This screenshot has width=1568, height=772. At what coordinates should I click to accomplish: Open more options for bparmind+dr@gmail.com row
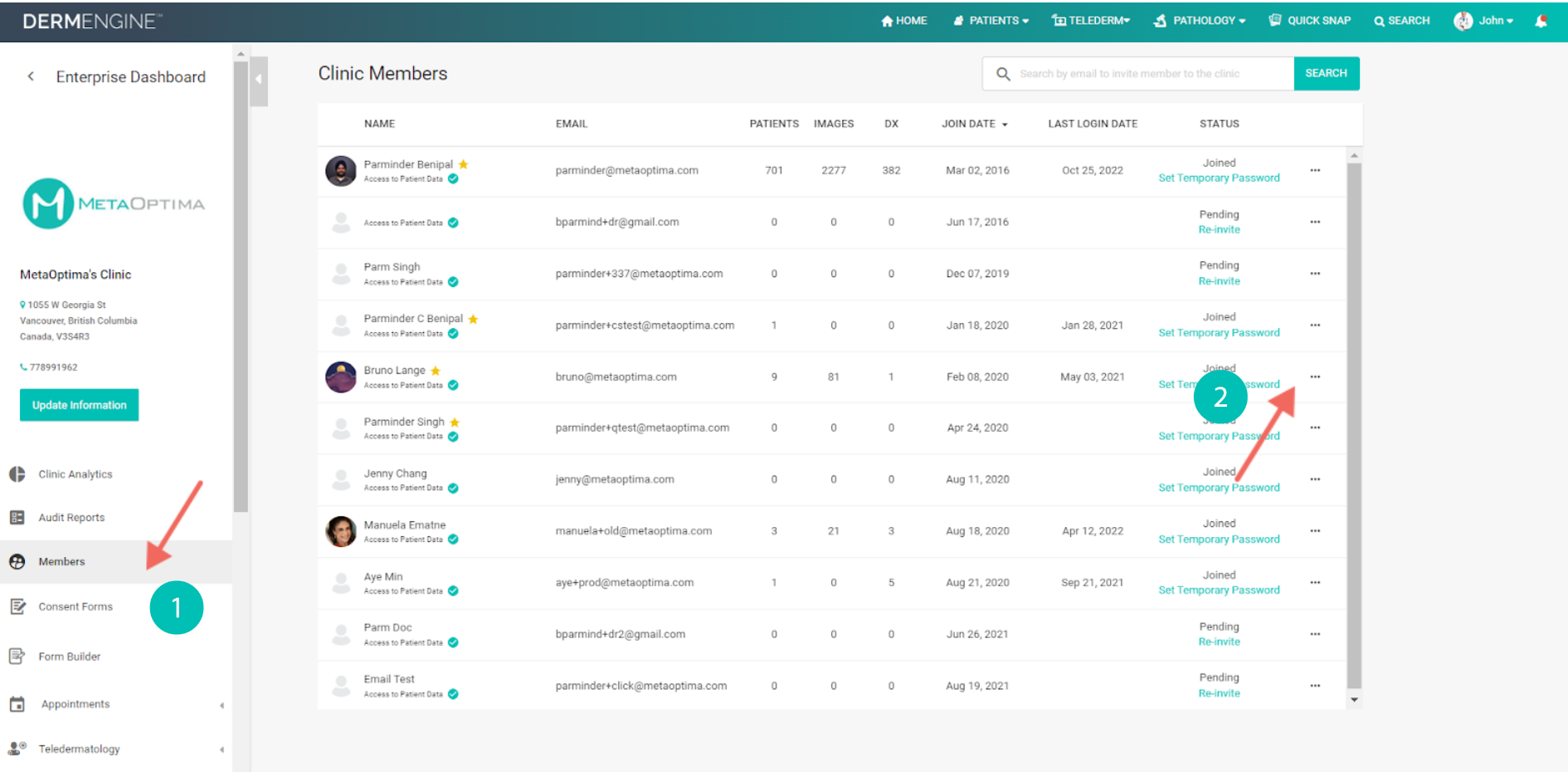[x=1315, y=222]
